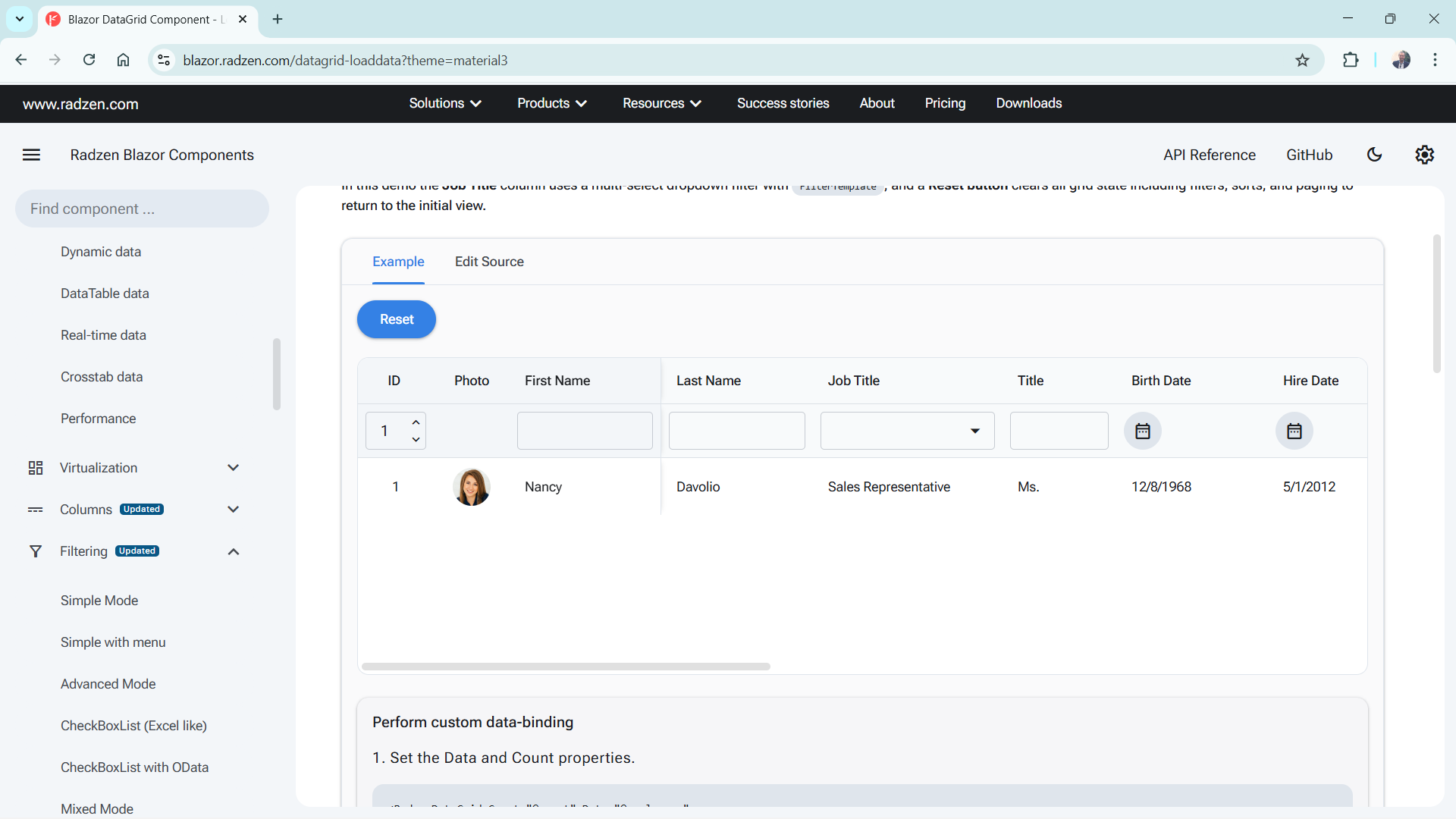Open API Reference link
The image size is (1456, 819).
[x=1210, y=155]
